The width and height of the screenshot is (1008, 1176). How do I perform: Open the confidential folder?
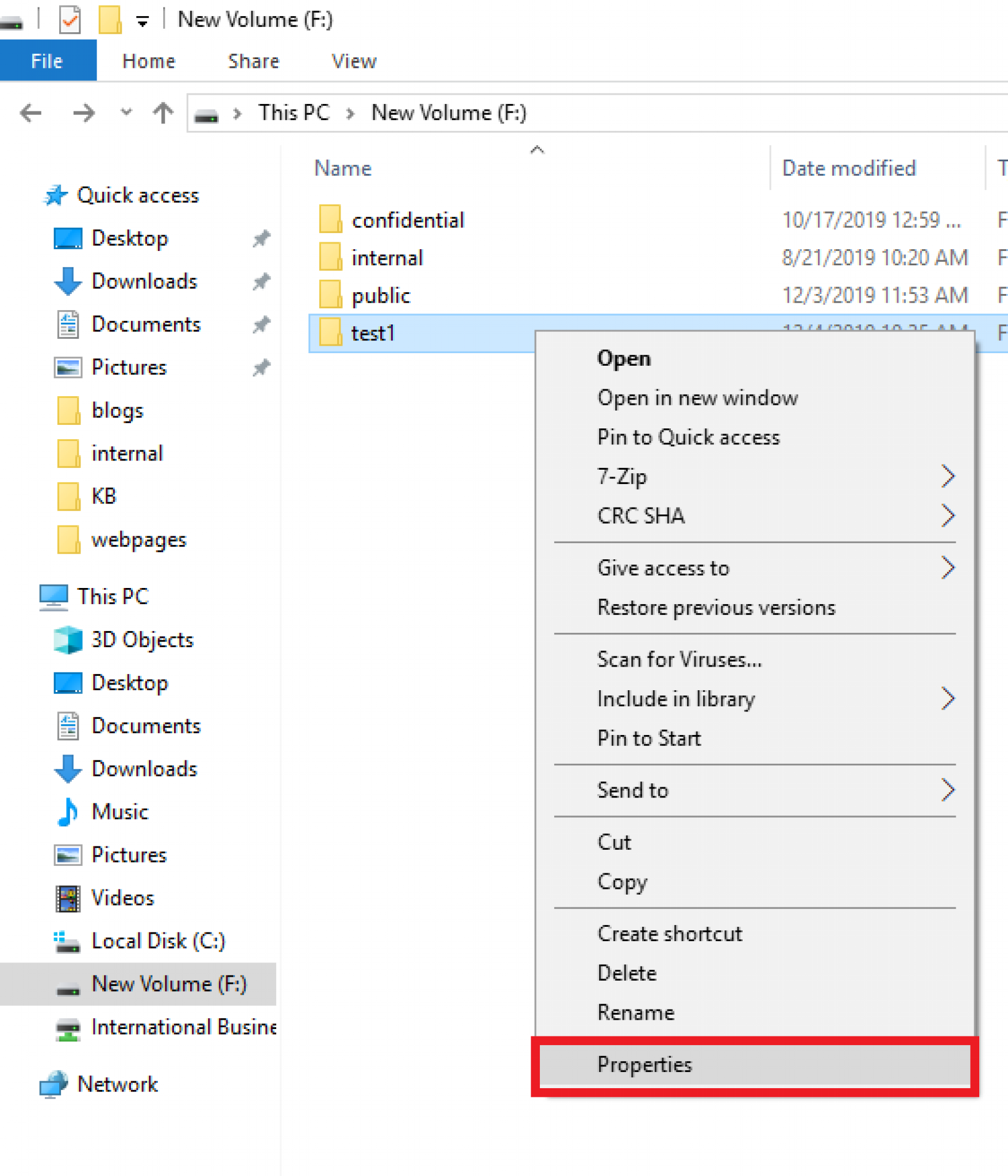(x=408, y=220)
